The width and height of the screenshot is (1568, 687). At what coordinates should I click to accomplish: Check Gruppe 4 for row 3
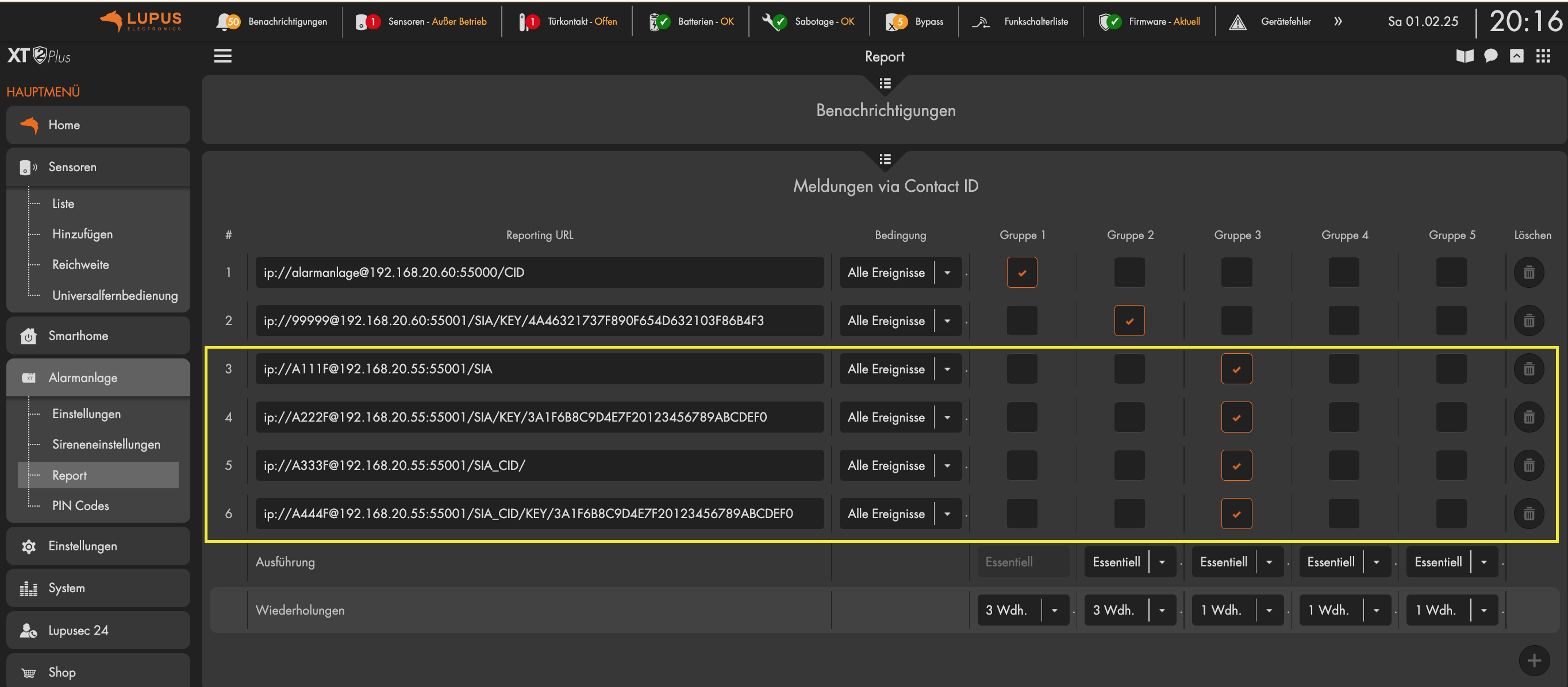click(x=1343, y=369)
